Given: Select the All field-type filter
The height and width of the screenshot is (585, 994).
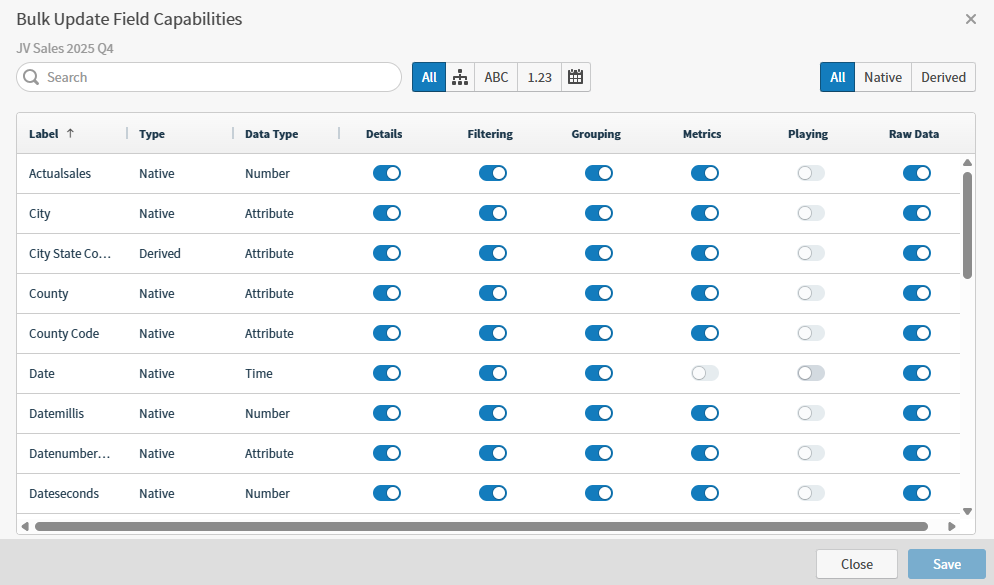Looking at the screenshot, I should tap(837, 77).
